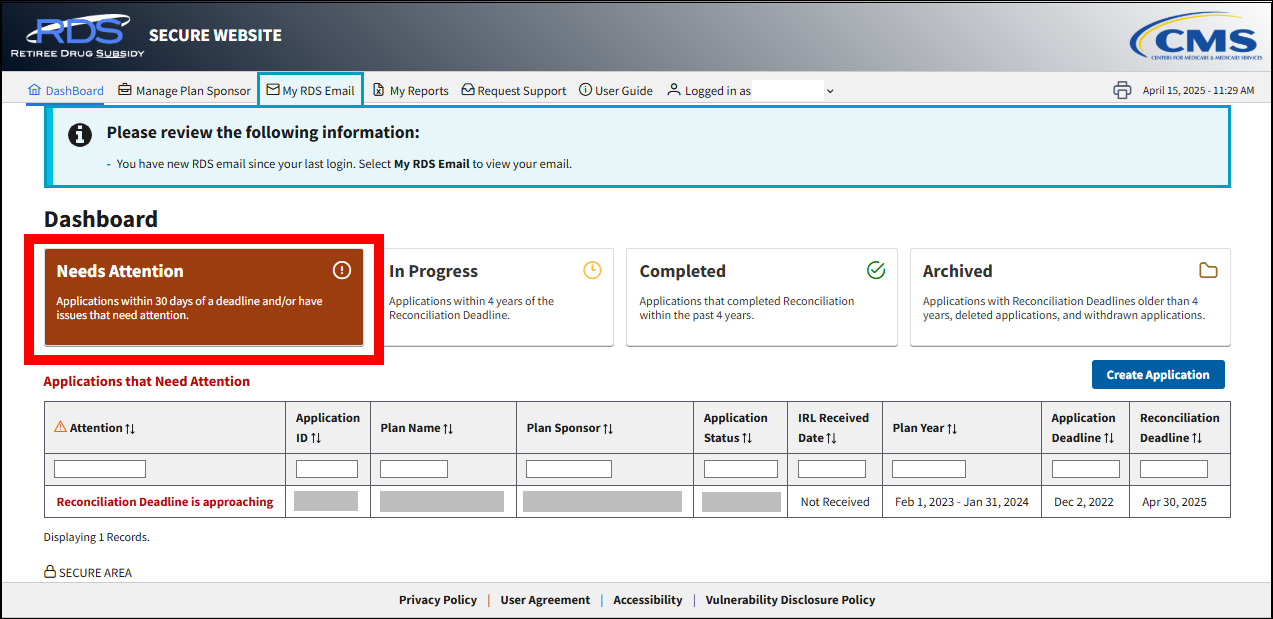Click the checkmark icon on Completed card

[876, 270]
